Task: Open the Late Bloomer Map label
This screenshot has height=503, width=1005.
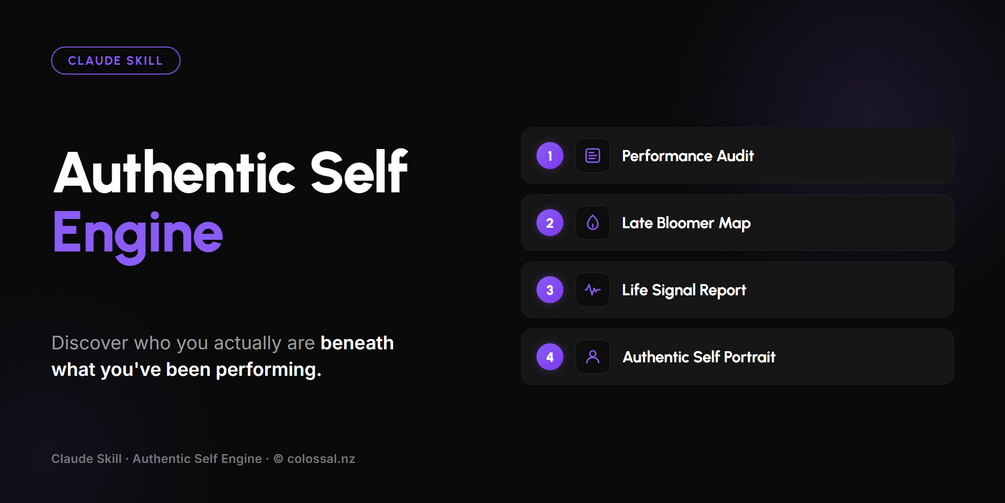Action: [x=686, y=223]
